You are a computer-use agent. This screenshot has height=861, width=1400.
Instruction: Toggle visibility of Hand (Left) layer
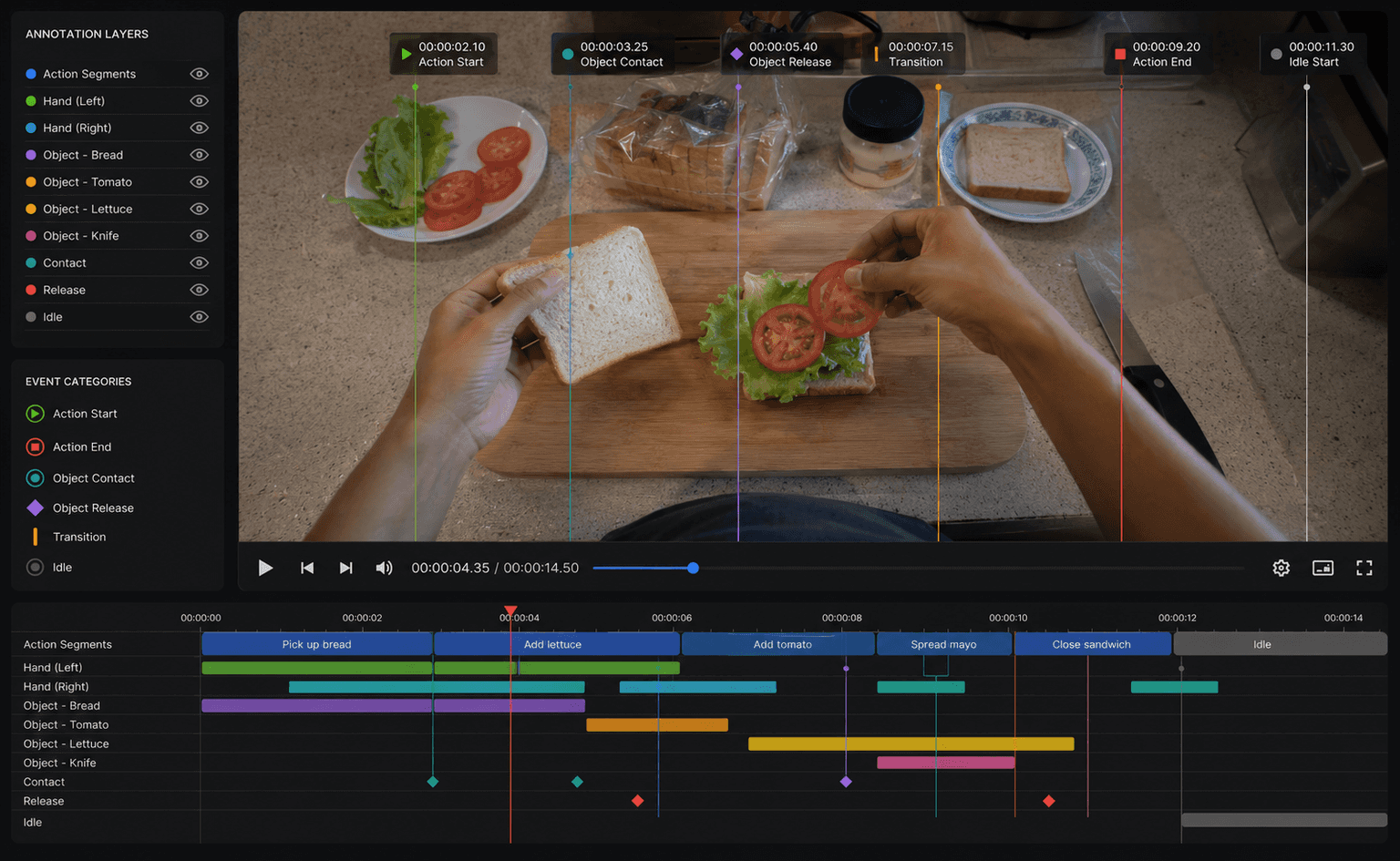pos(199,101)
